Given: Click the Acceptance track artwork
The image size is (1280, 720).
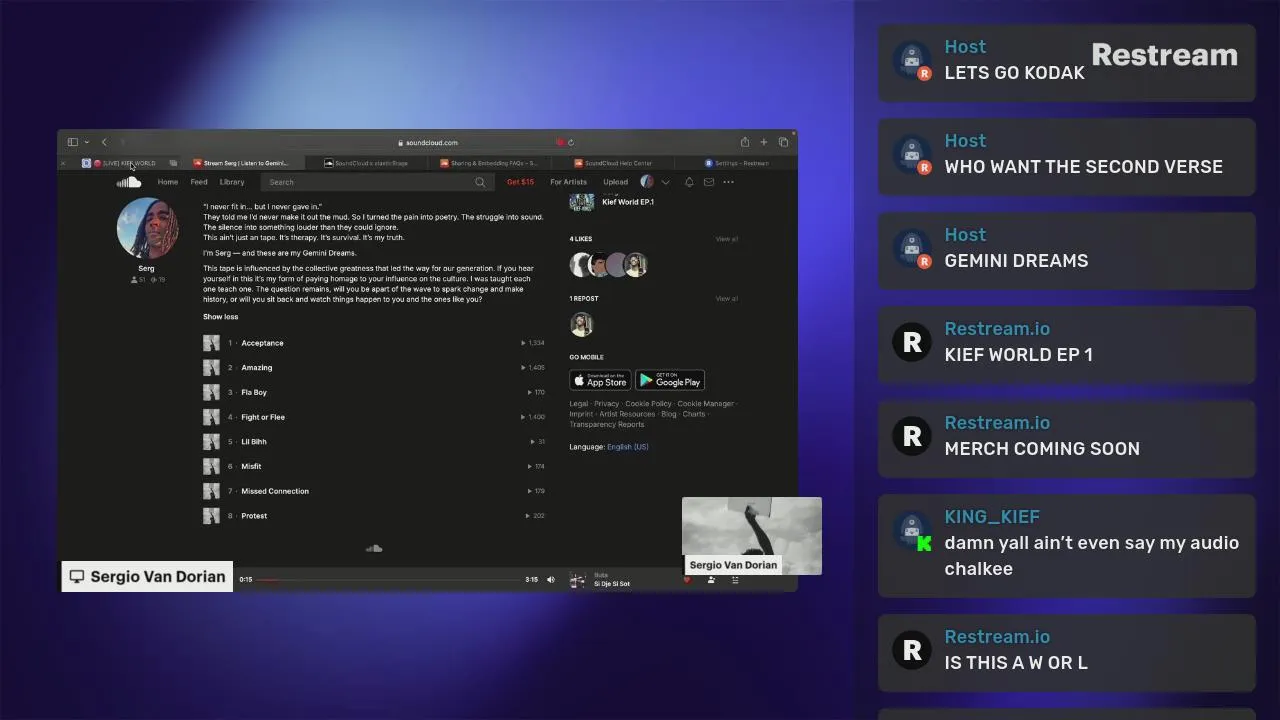Looking at the screenshot, I should tap(211, 343).
